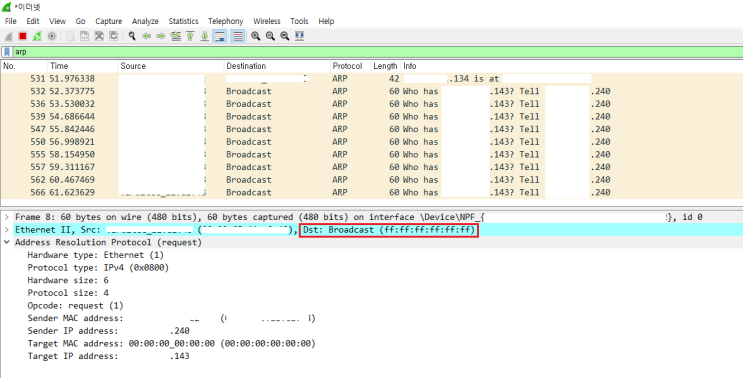Select the Opcode: request (1) field
This screenshot has width=743, height=378.
point(75,306)
